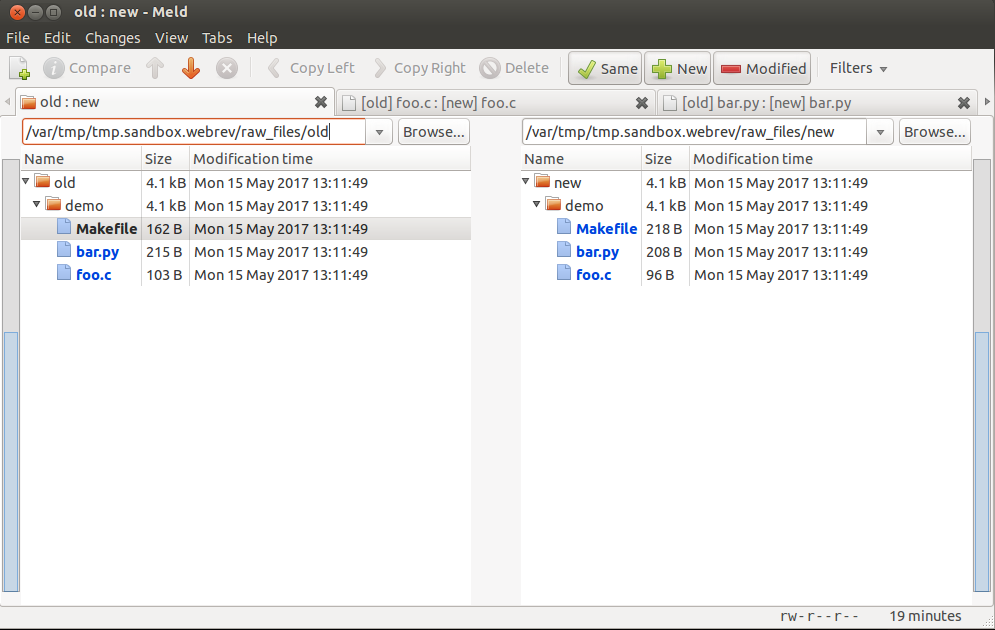
Task: Collapse the 'new' folder in right tree
Action: point(526,181)
